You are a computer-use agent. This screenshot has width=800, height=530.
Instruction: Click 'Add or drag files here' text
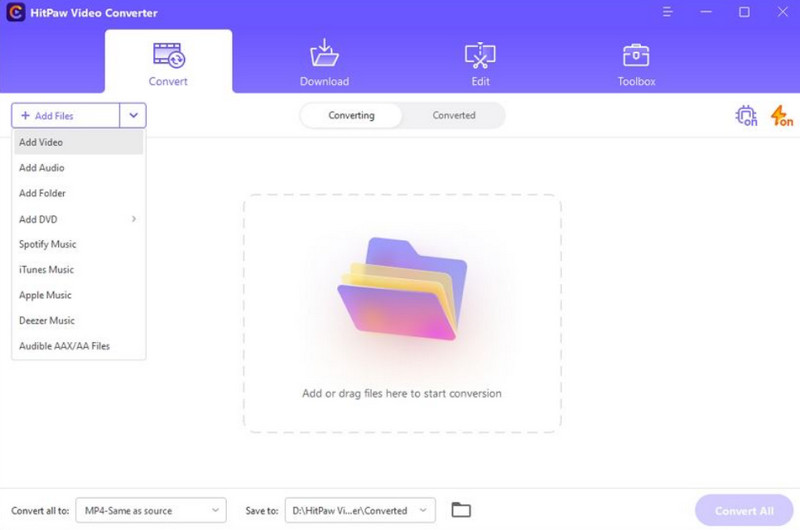[x=402, y=393]
